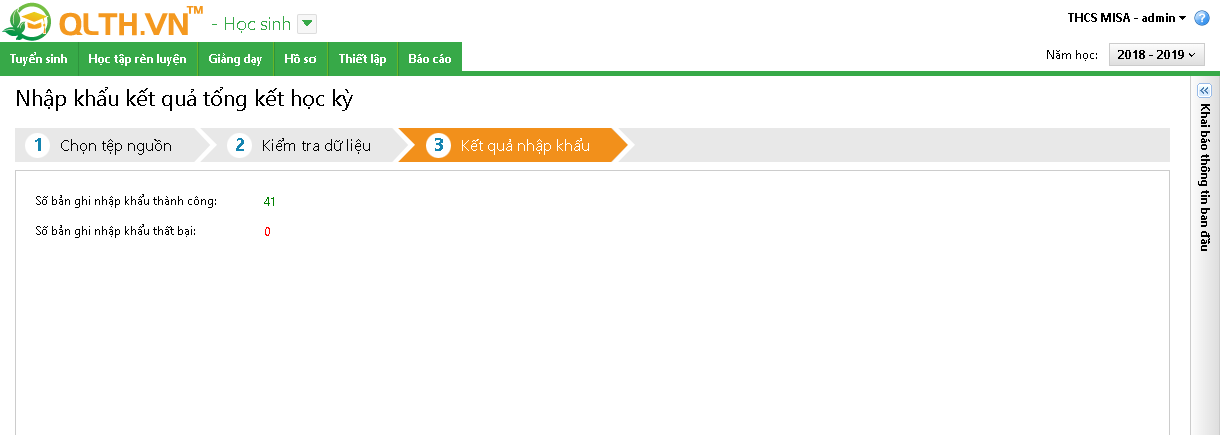Select step 2 Kiểm tra dữ liệu
The height and width of the screenshot is (435, 1220).
(316, 145)
